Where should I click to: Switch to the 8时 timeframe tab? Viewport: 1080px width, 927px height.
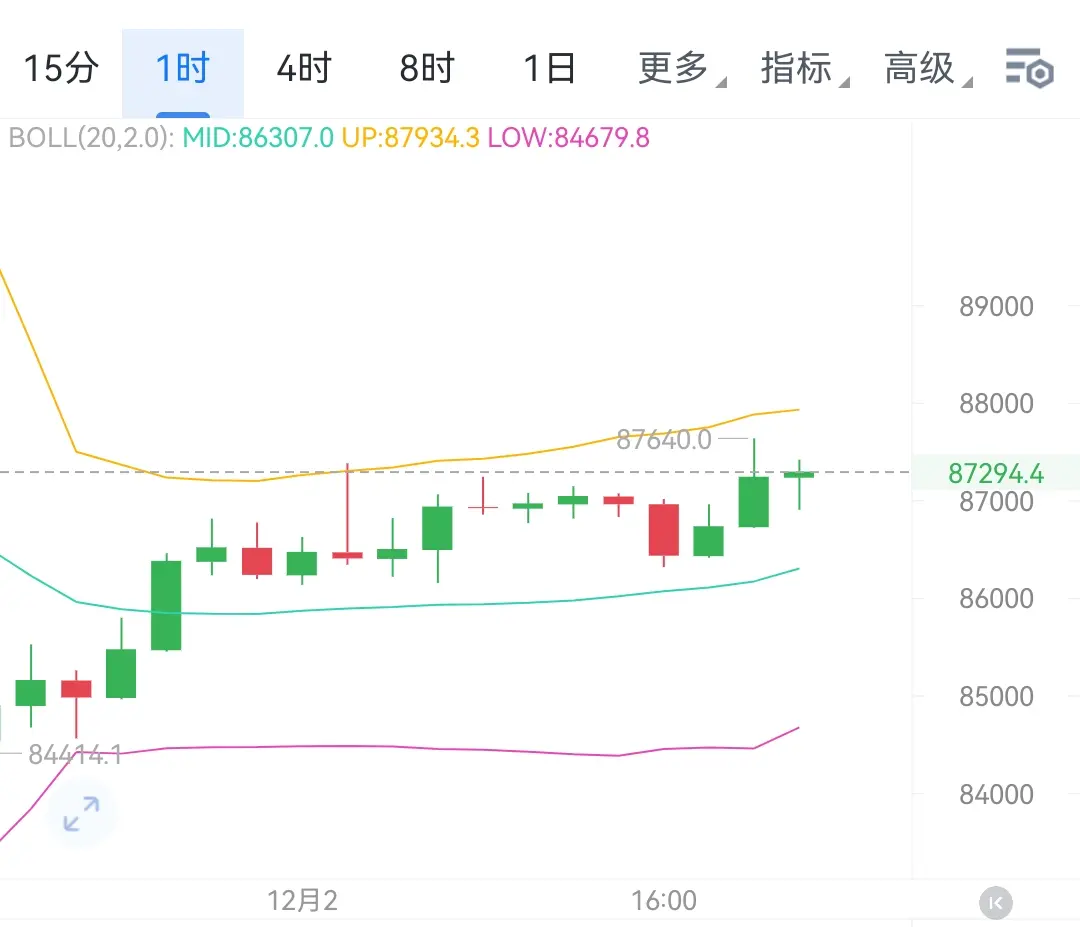point(427,68)
